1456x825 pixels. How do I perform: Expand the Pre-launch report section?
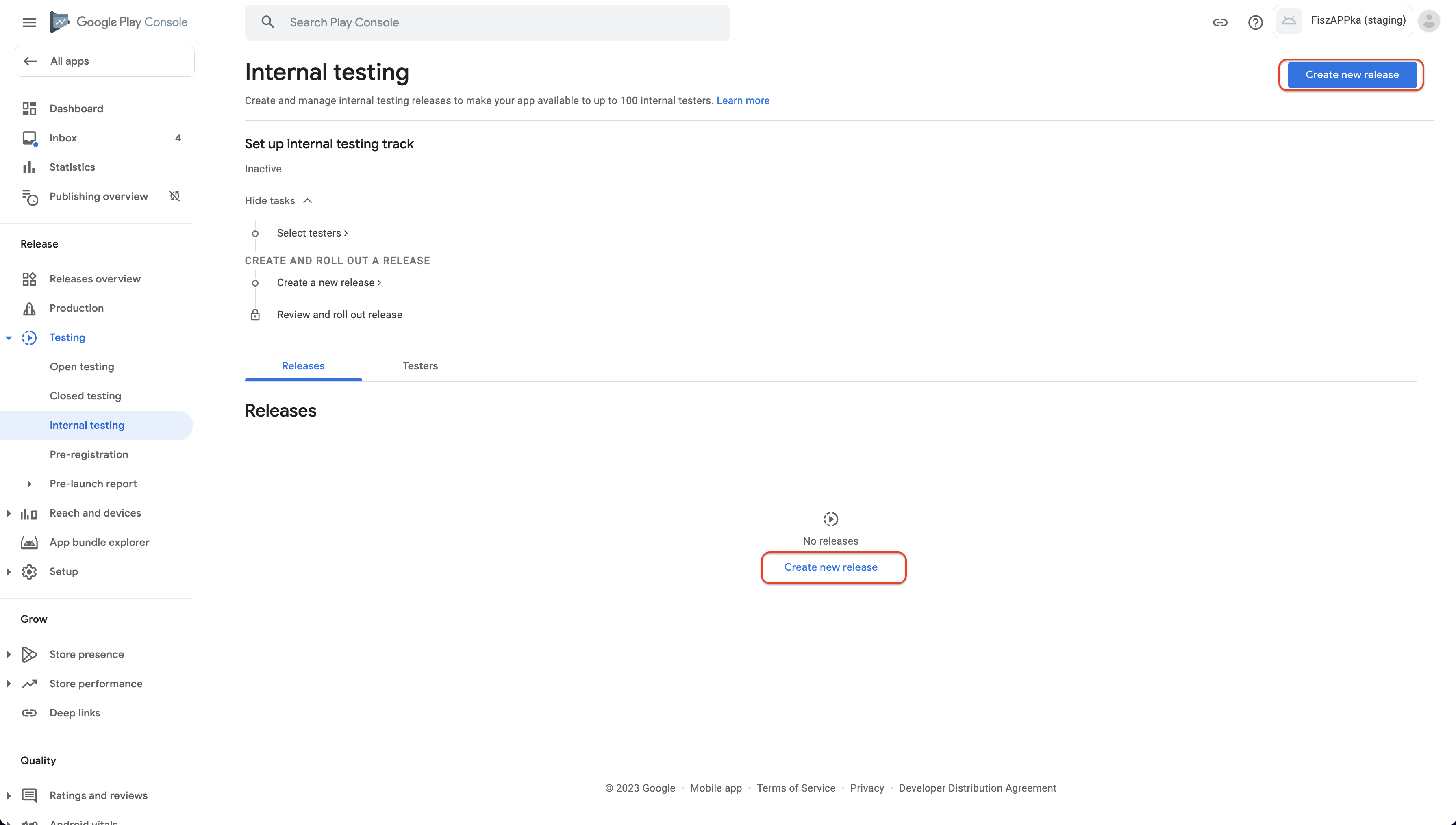pos(29,484)
